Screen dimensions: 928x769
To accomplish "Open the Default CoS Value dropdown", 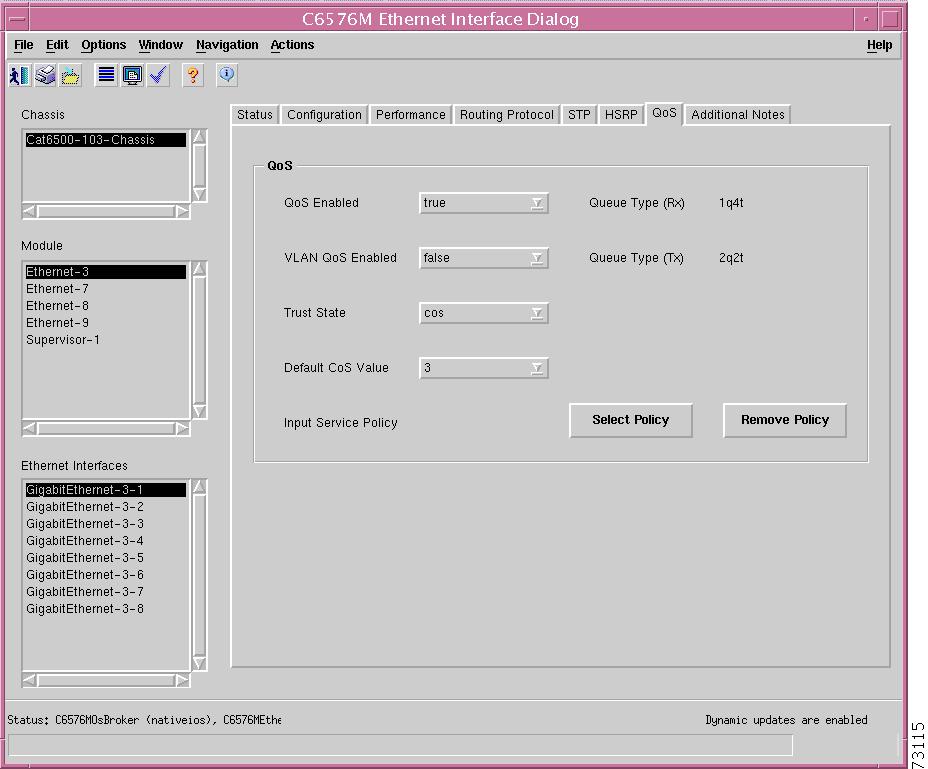I will pyautogui.click(x=484, y=368).
